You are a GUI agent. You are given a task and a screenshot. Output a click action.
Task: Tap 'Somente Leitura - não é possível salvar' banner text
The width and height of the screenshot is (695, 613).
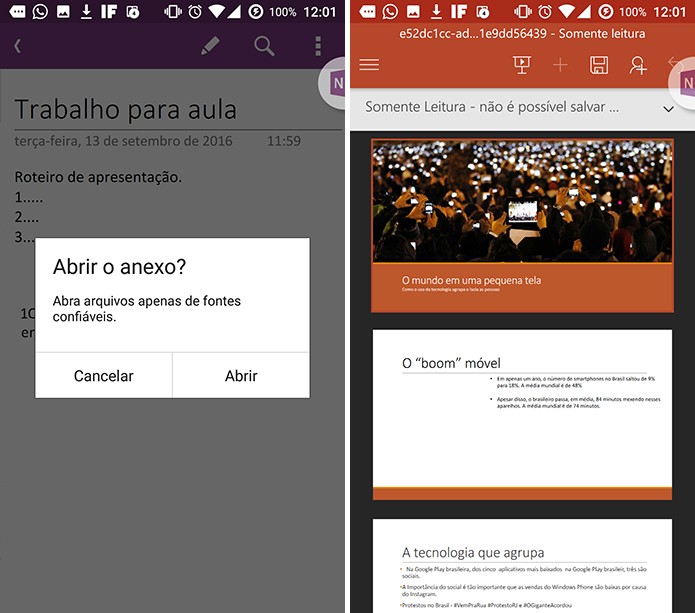coord(492,107)
